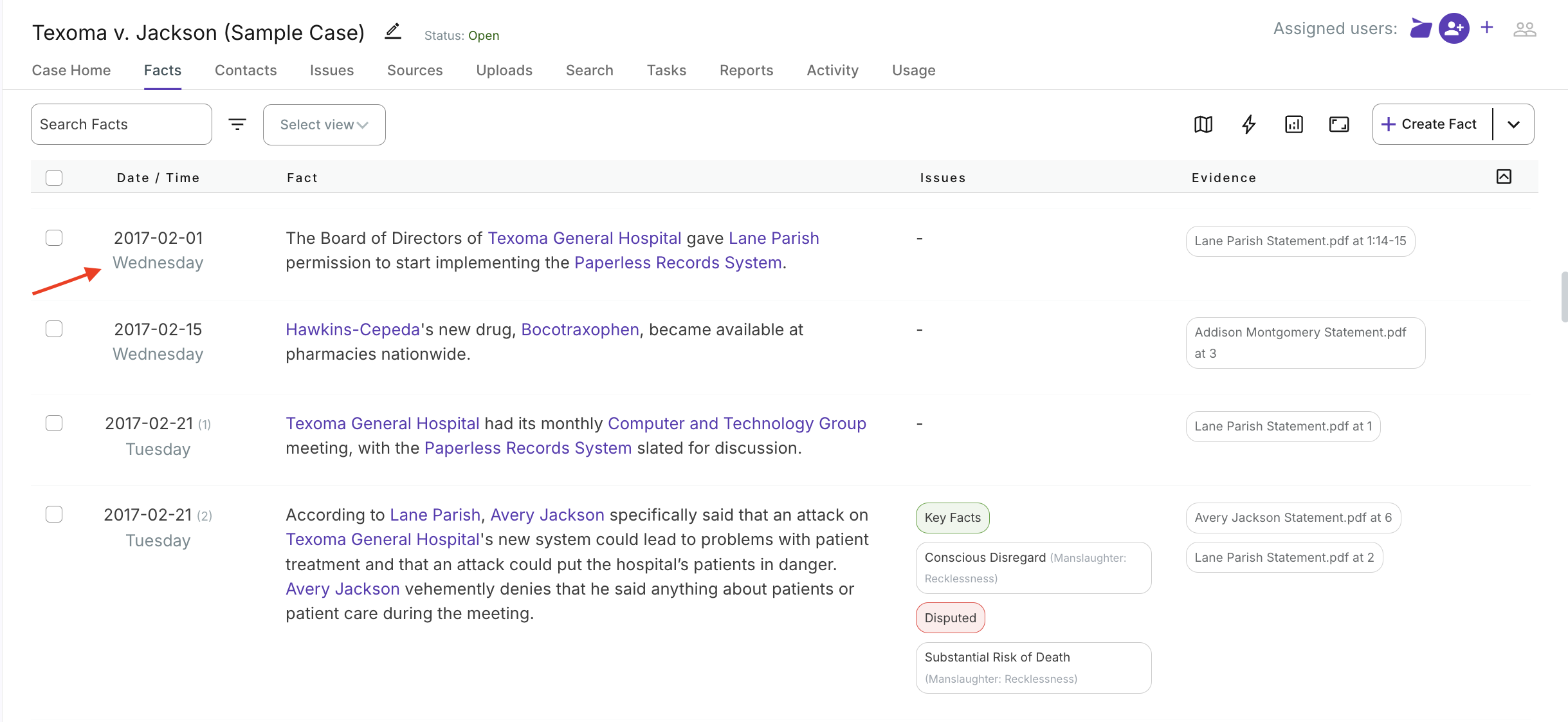Open Paperless Records System link in 2017-02-01 fact
The width and height of the screenshot is (1568, 722).
point(678,263)
